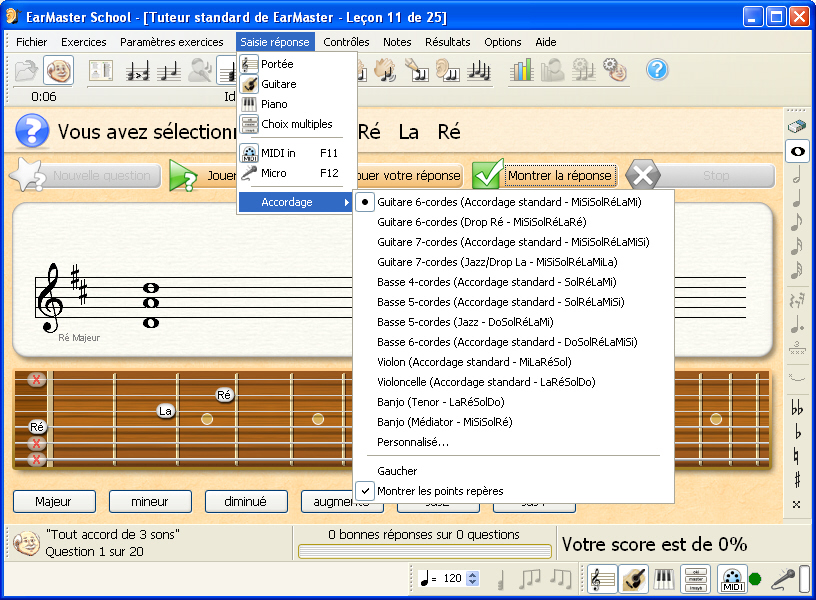Viewport: 816px width, 600px height.
Task: Select Basse 6-cordes Accordage standard tuning
Action: (x=513, y=342)
